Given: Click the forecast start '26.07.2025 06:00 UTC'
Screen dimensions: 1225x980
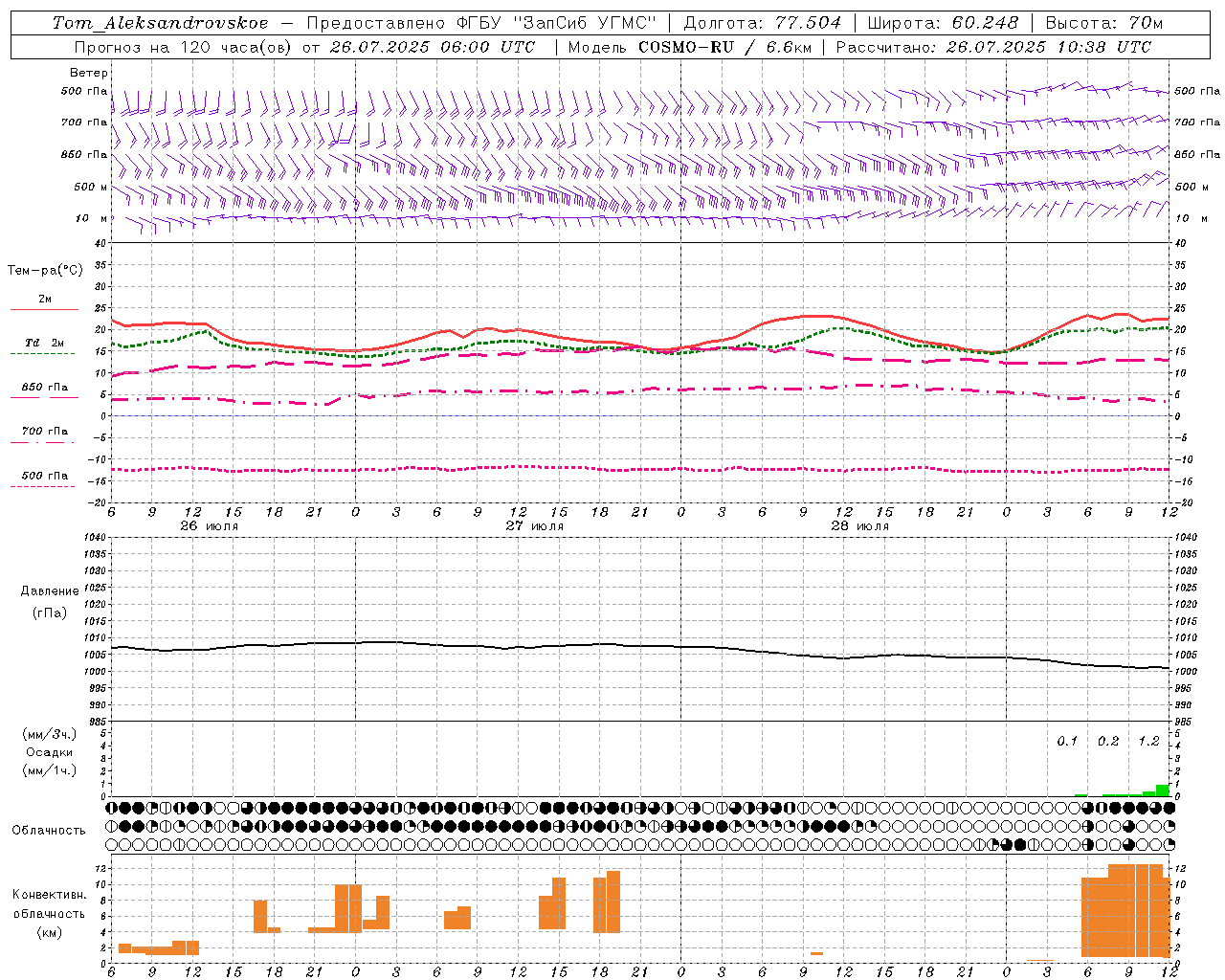Looking at the screenshot, I should click(x=433, y=47).
